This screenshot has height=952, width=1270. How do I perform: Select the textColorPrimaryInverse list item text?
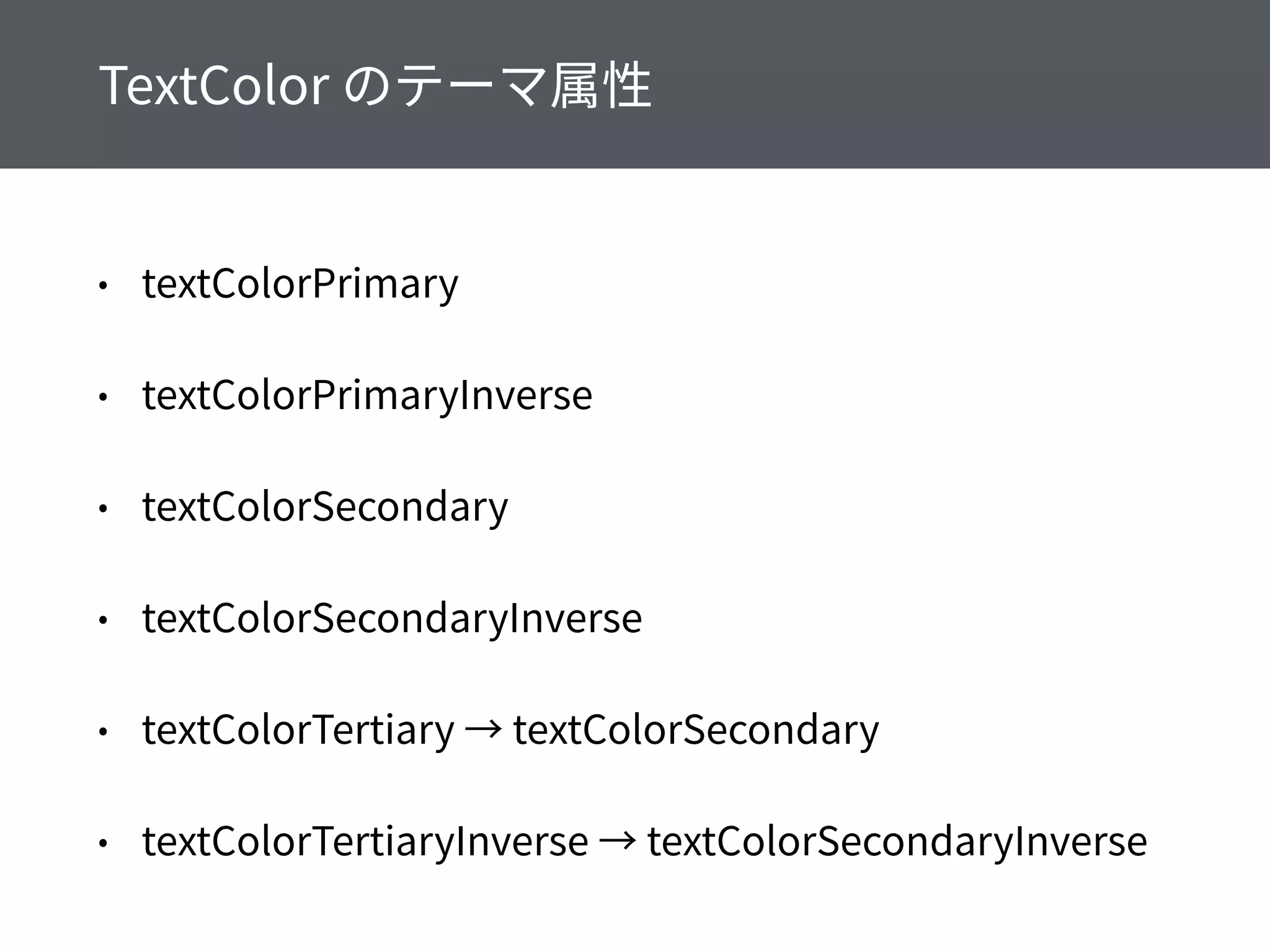[367, 395]
